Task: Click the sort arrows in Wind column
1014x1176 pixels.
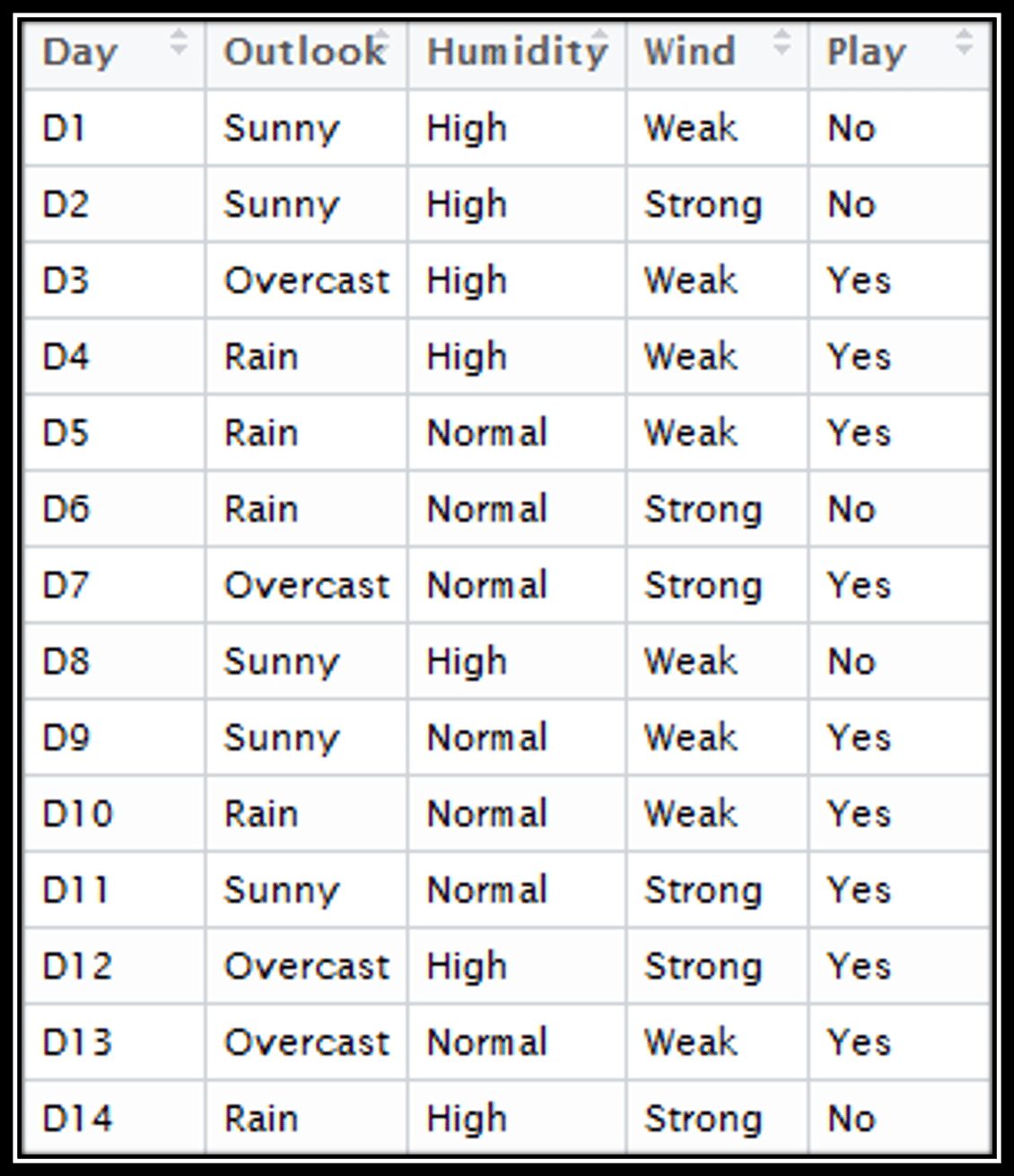Action: (x=782, y=42)
